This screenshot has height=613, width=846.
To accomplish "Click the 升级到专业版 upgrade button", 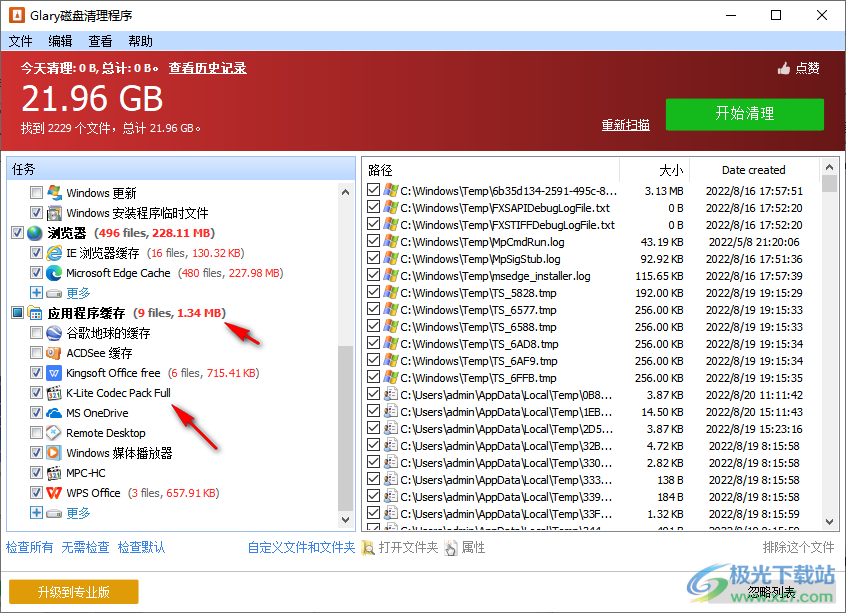I will pos(72,591).
